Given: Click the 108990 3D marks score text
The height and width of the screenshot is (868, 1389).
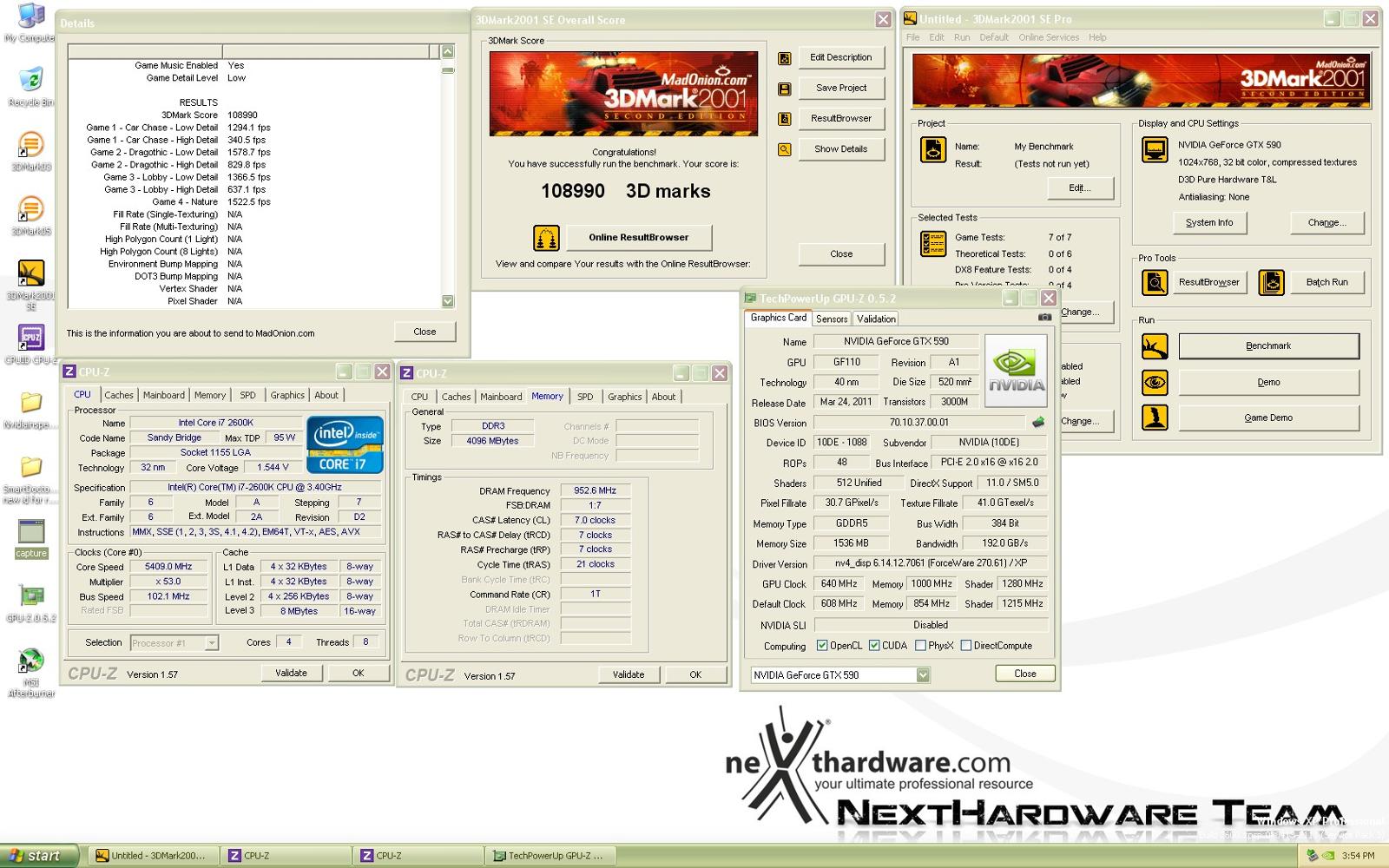Looking at the screenshot, I should [x=625, y=192].
